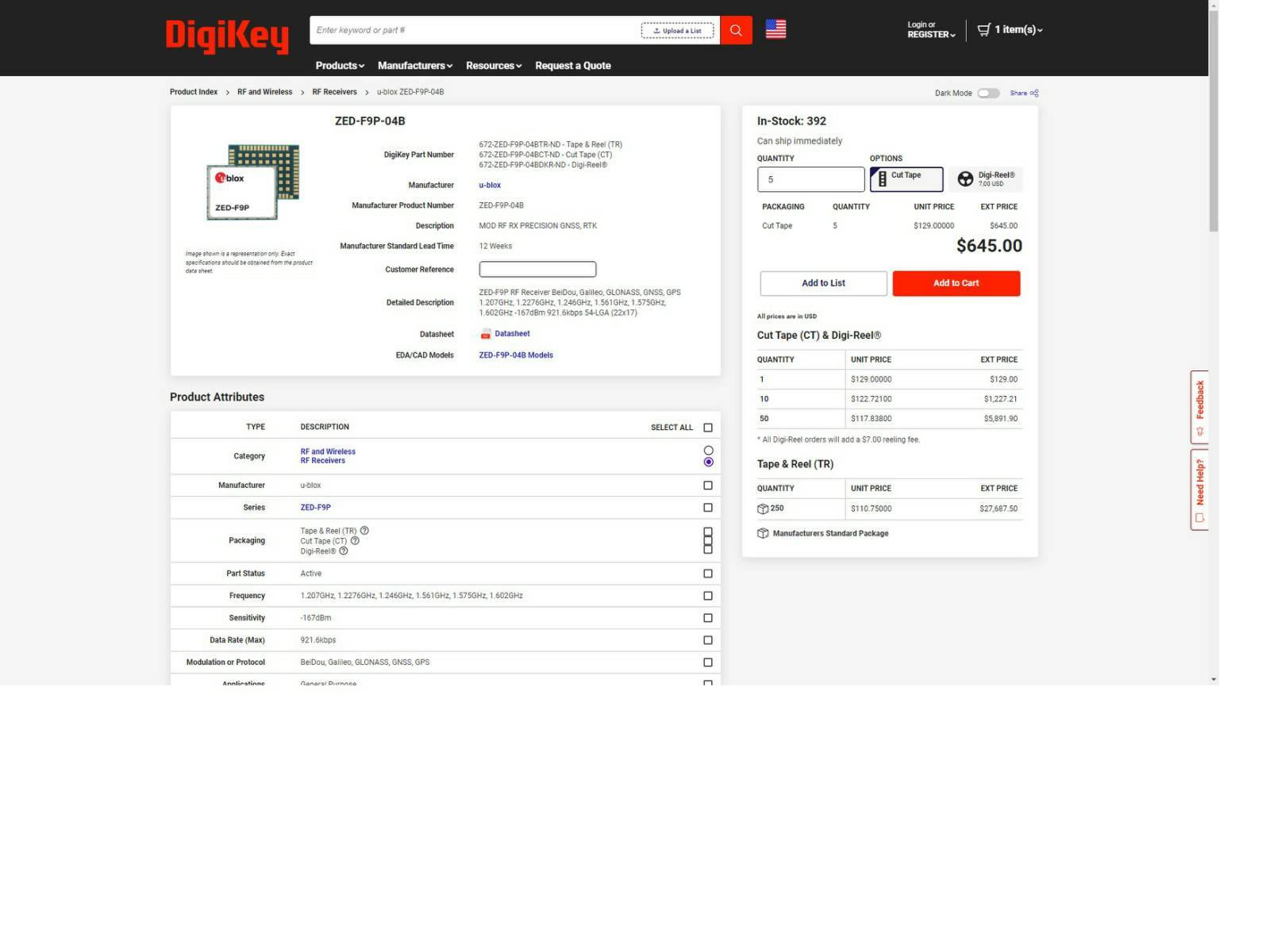Go to Product Index breadcrumb

tap(194, 92)
